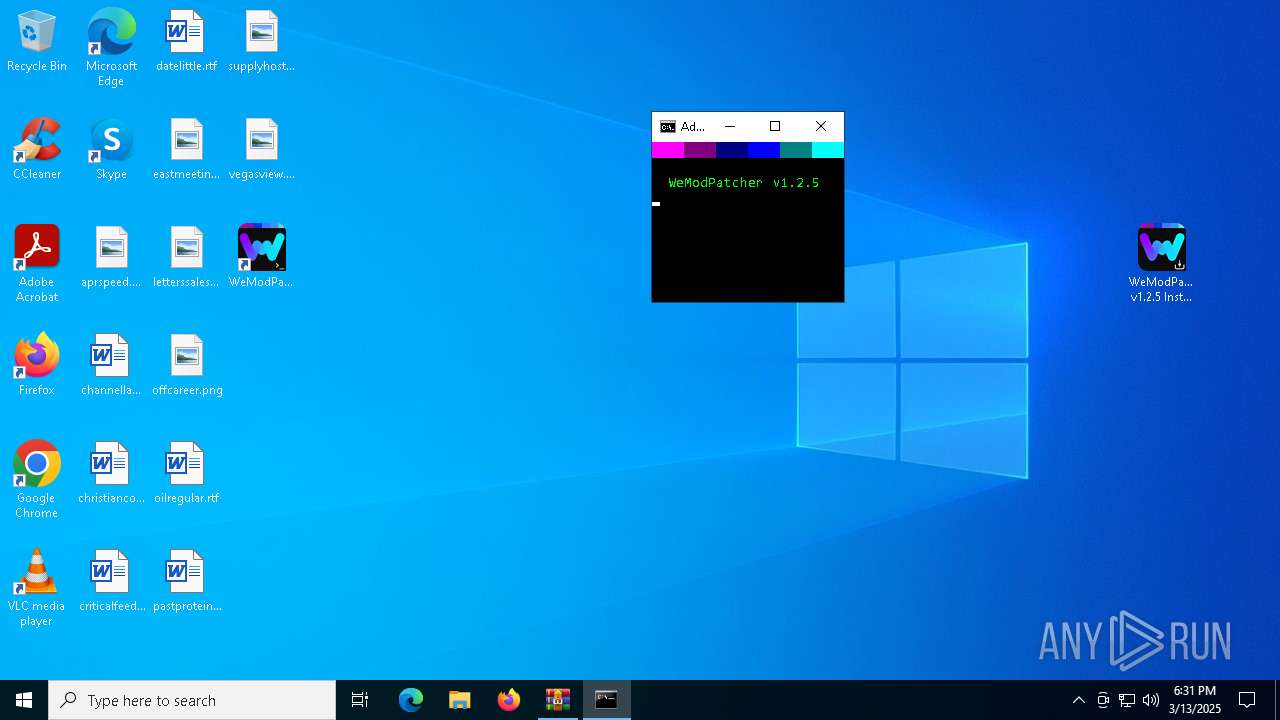
Task: Select the eastmeetin image file icon
Action: 186,150
